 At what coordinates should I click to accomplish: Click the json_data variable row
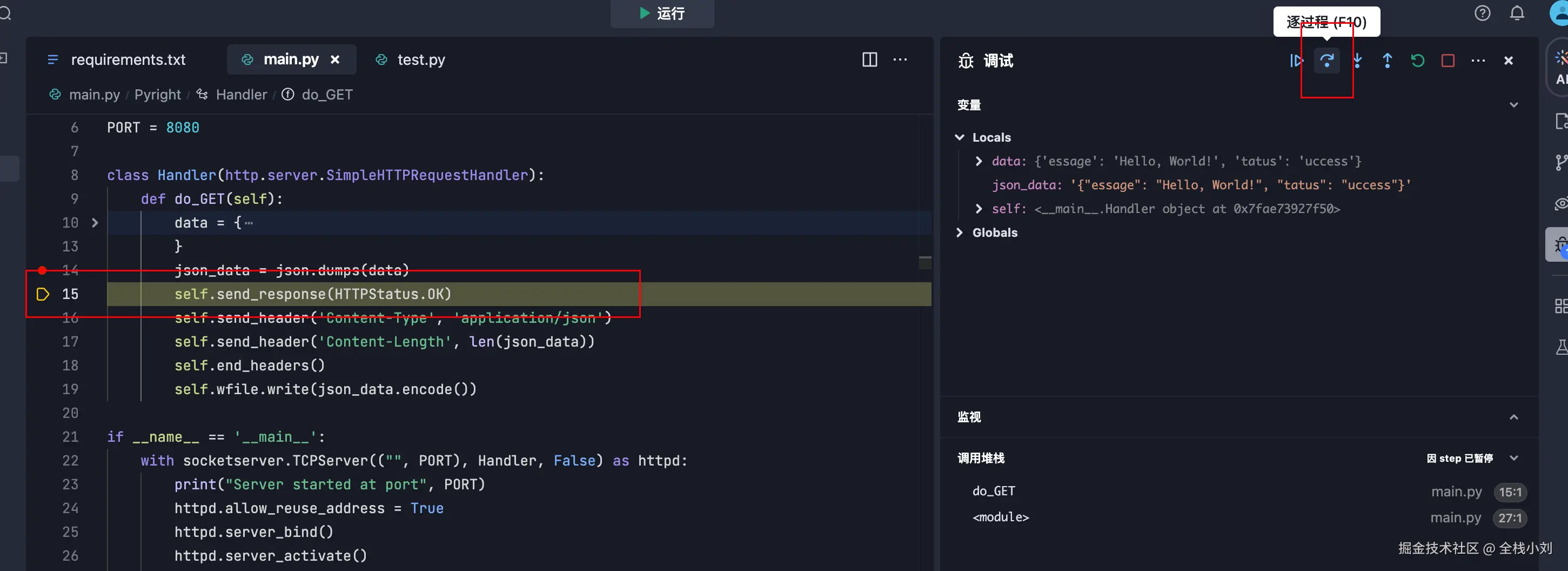tap(1201, 184)
